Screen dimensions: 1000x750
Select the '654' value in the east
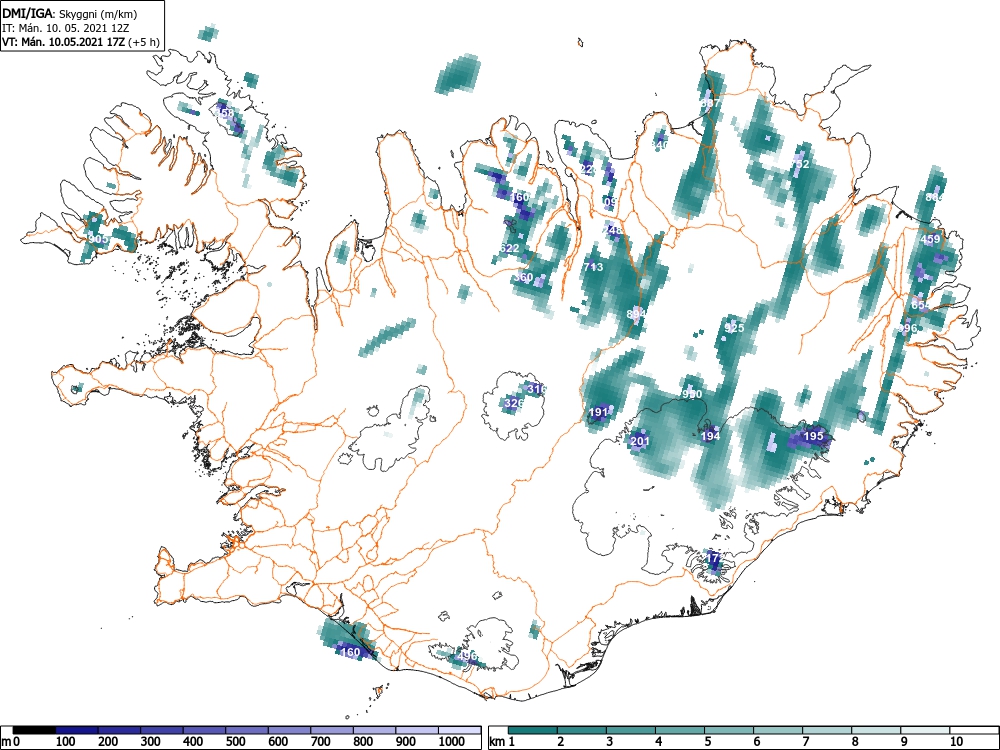click(920, 305)
